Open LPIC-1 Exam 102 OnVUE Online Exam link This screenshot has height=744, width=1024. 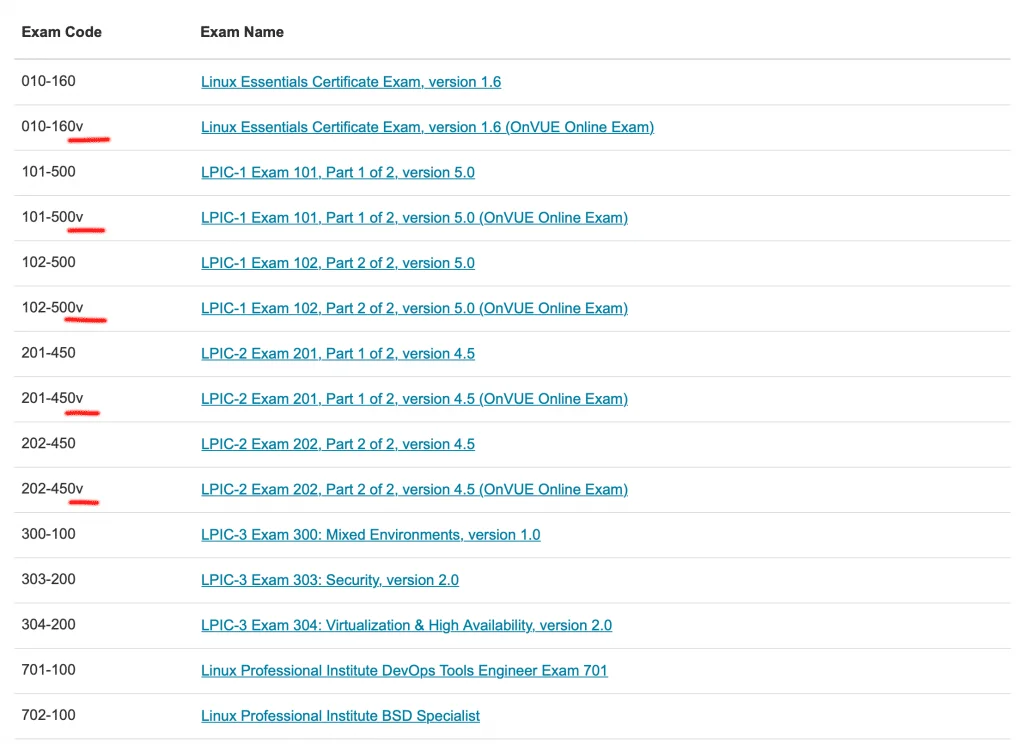pos(414,308)
